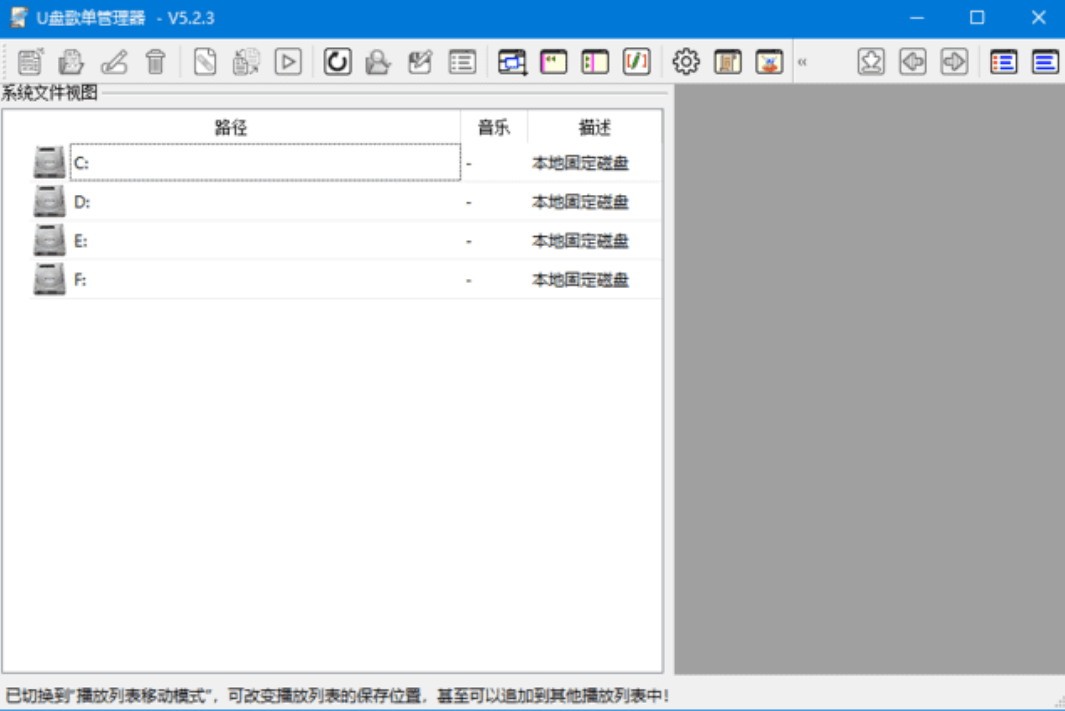Collapse the toolbar with the « chevron
The image size is (1065, 711).
point(803,61)
